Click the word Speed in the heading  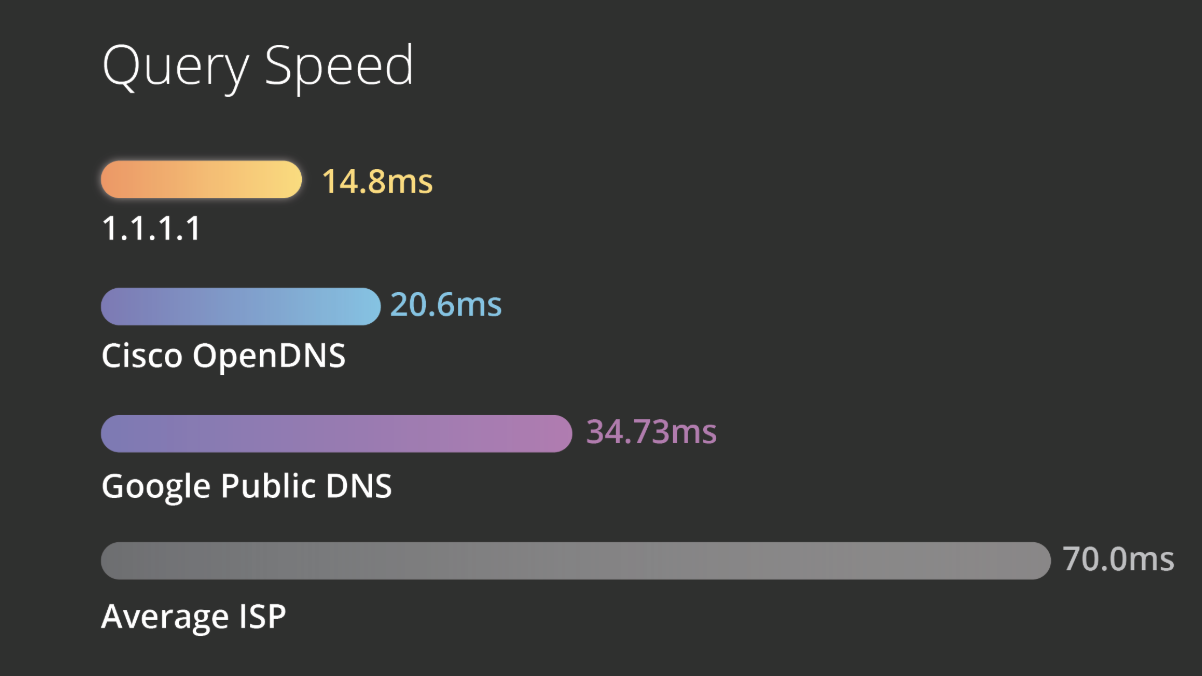click(x=338, y=69)
